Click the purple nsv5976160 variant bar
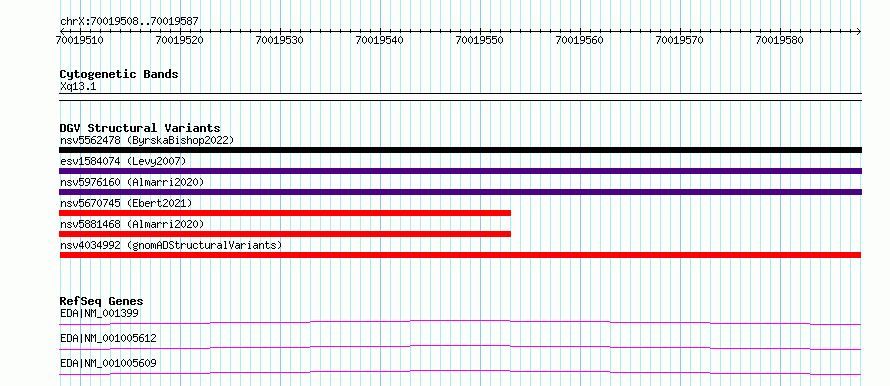The image size is (890, 386). click(x=460, y=192)
